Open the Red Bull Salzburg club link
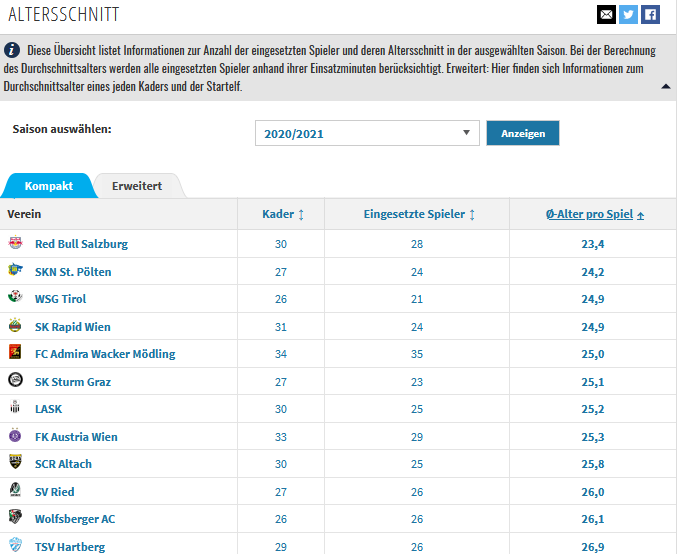Viewport: 677px width, 554px height. click(81, 244)
